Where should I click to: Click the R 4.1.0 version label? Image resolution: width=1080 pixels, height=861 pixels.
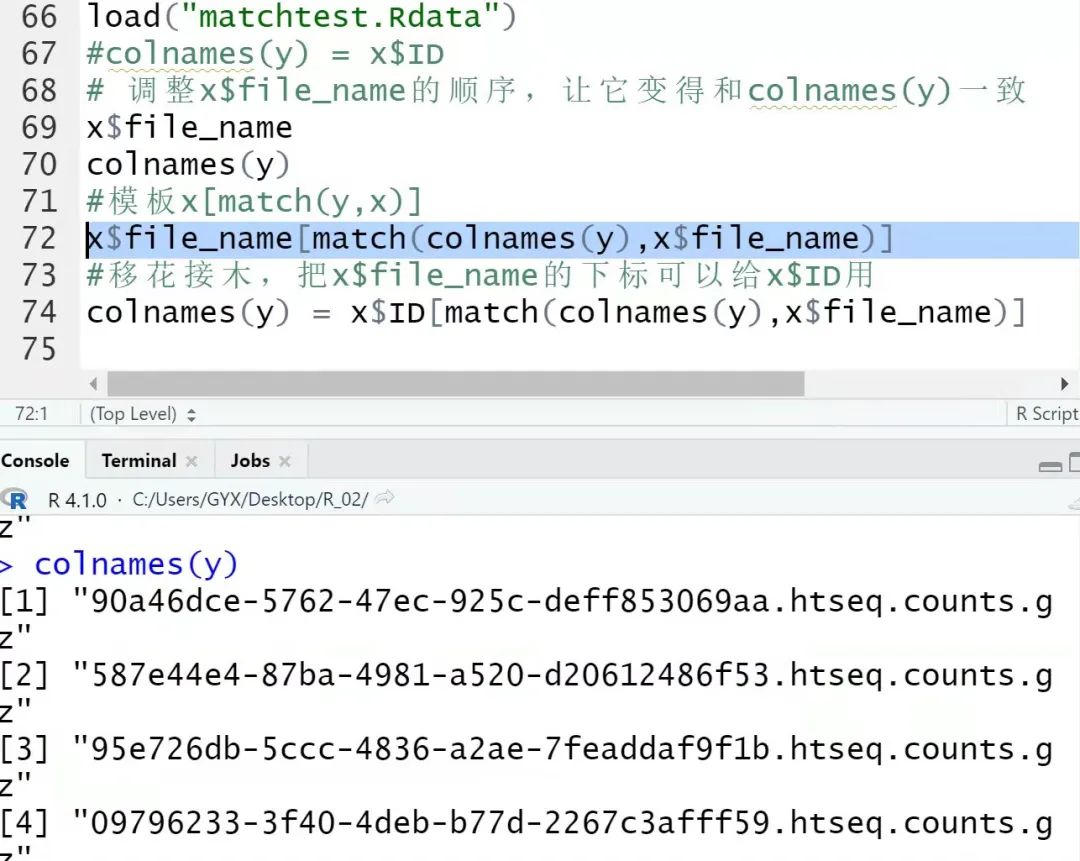click(77, 499)
